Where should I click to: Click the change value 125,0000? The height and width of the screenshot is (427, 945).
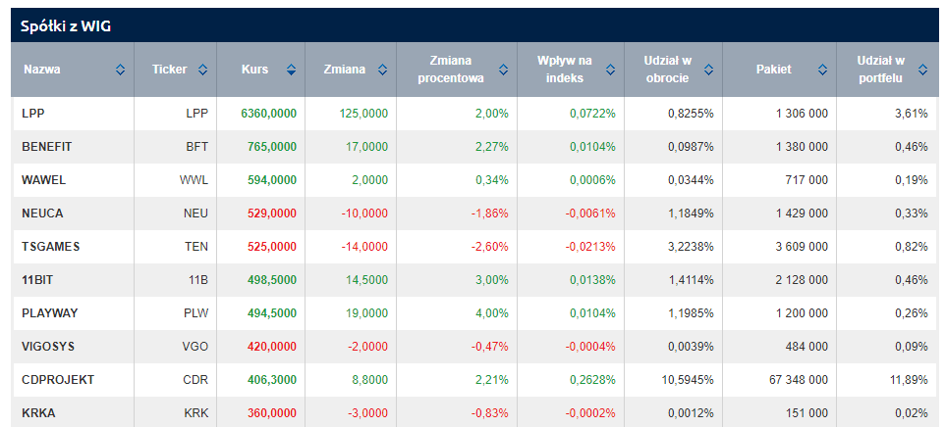point(364,113)
